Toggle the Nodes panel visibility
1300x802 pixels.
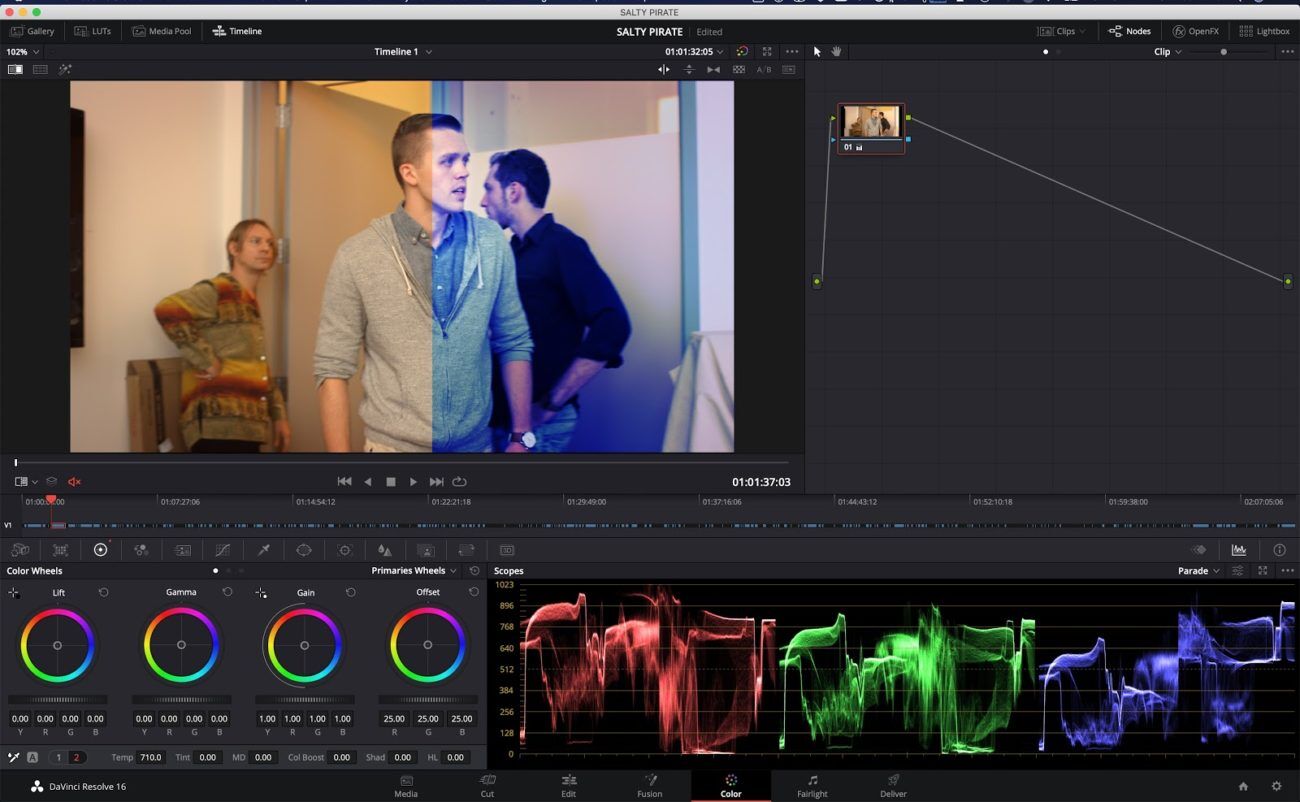tap(1129, 31)
